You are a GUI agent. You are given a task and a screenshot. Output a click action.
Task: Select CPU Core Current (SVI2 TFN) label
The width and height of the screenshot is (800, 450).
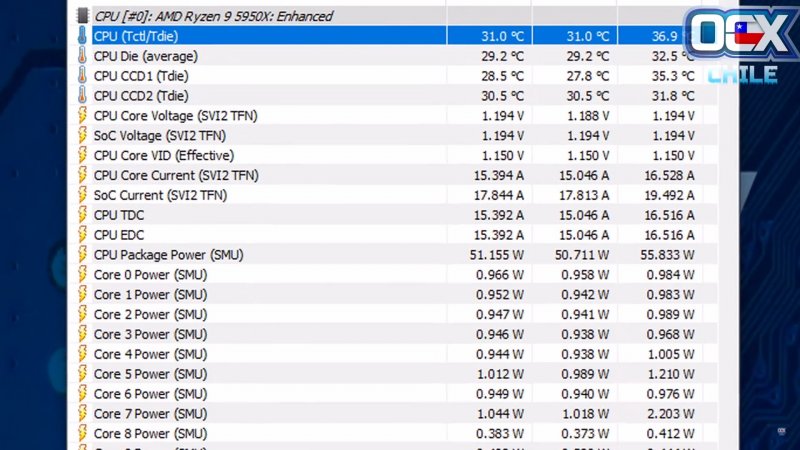pyautogui.click(x=176, y=176)
